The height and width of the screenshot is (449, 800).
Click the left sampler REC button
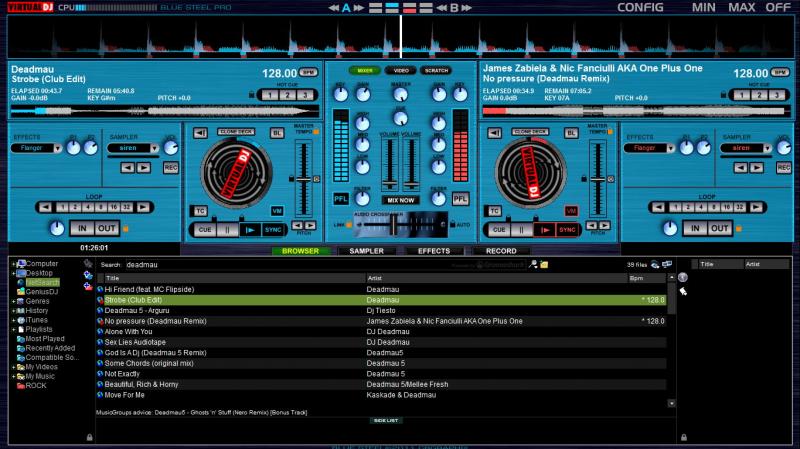click(x=171, y=167)
